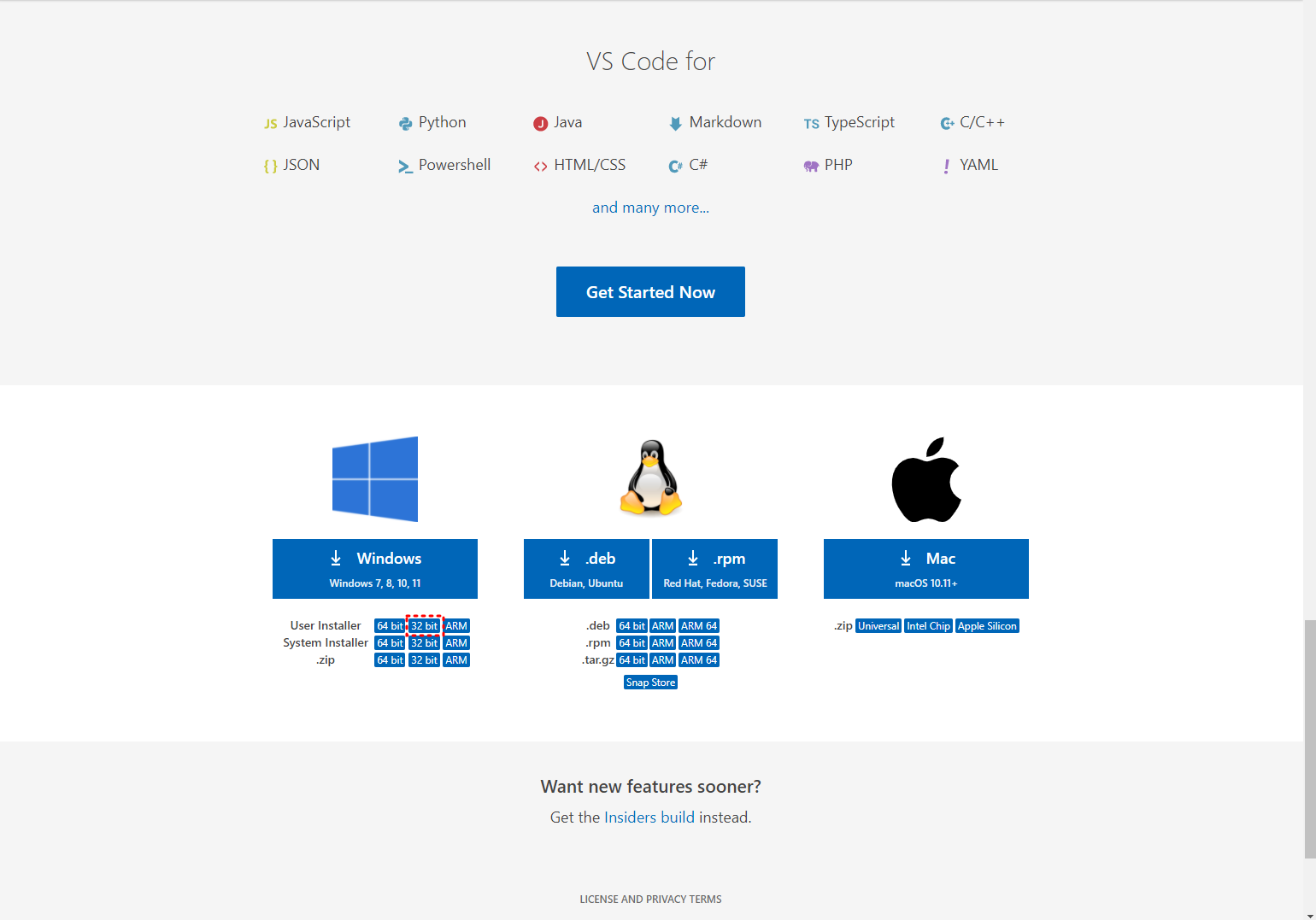Click the red Java icon
The width and height of the screenshot is (1316, 920).
point(540,124)
